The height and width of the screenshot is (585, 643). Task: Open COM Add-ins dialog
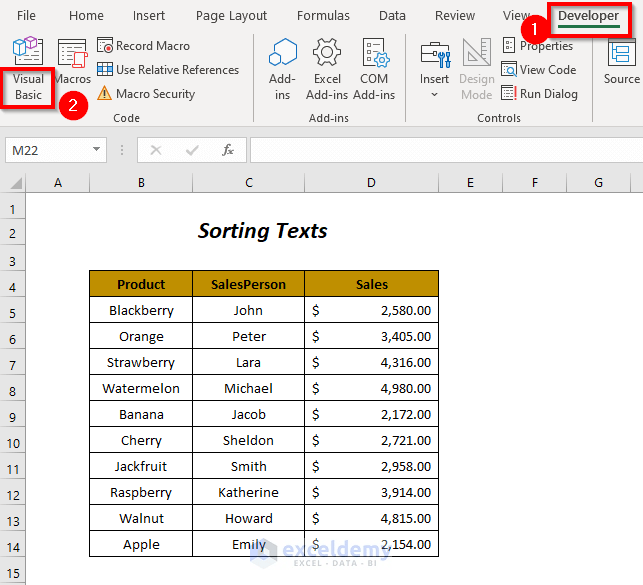click(x=374, y=70)
